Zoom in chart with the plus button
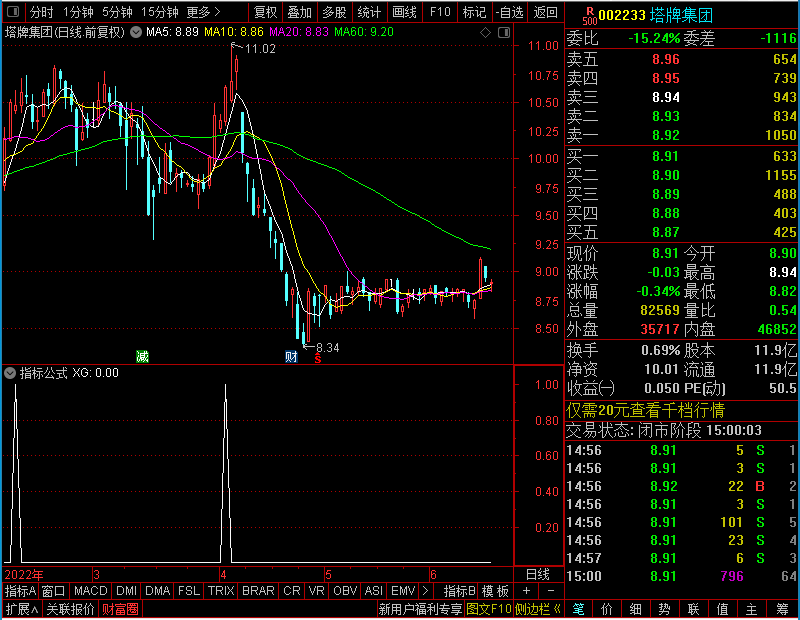Viewport: 800px width, 620px height. pos(527,591)
